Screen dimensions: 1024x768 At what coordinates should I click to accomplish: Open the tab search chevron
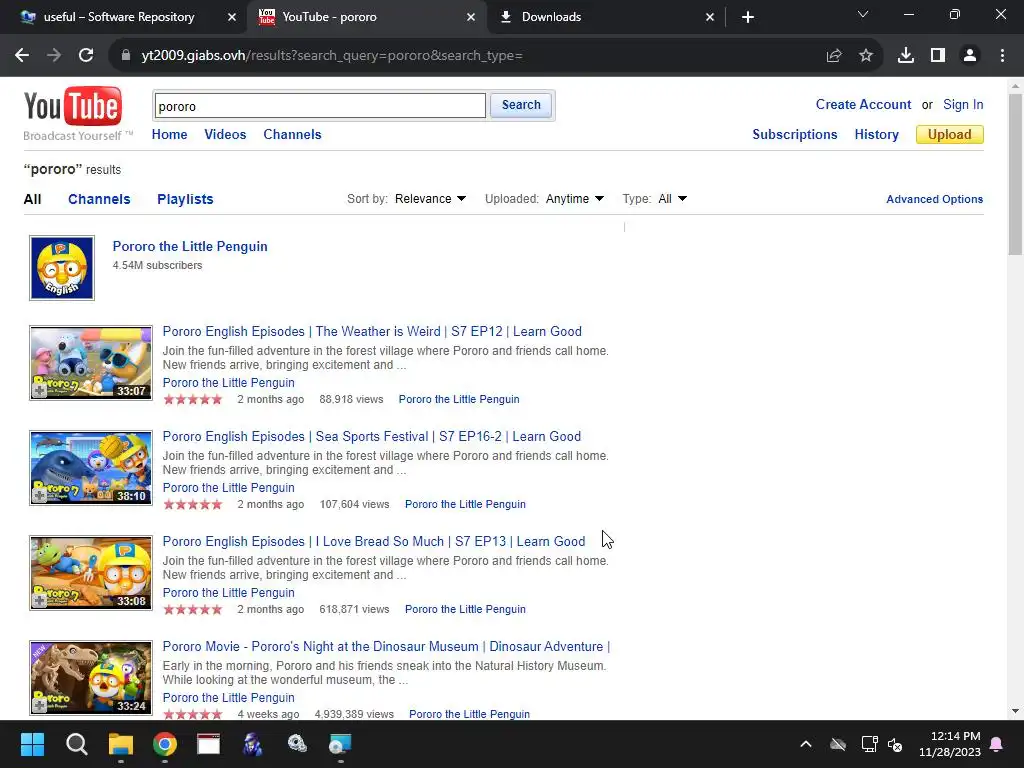point(863,14)
